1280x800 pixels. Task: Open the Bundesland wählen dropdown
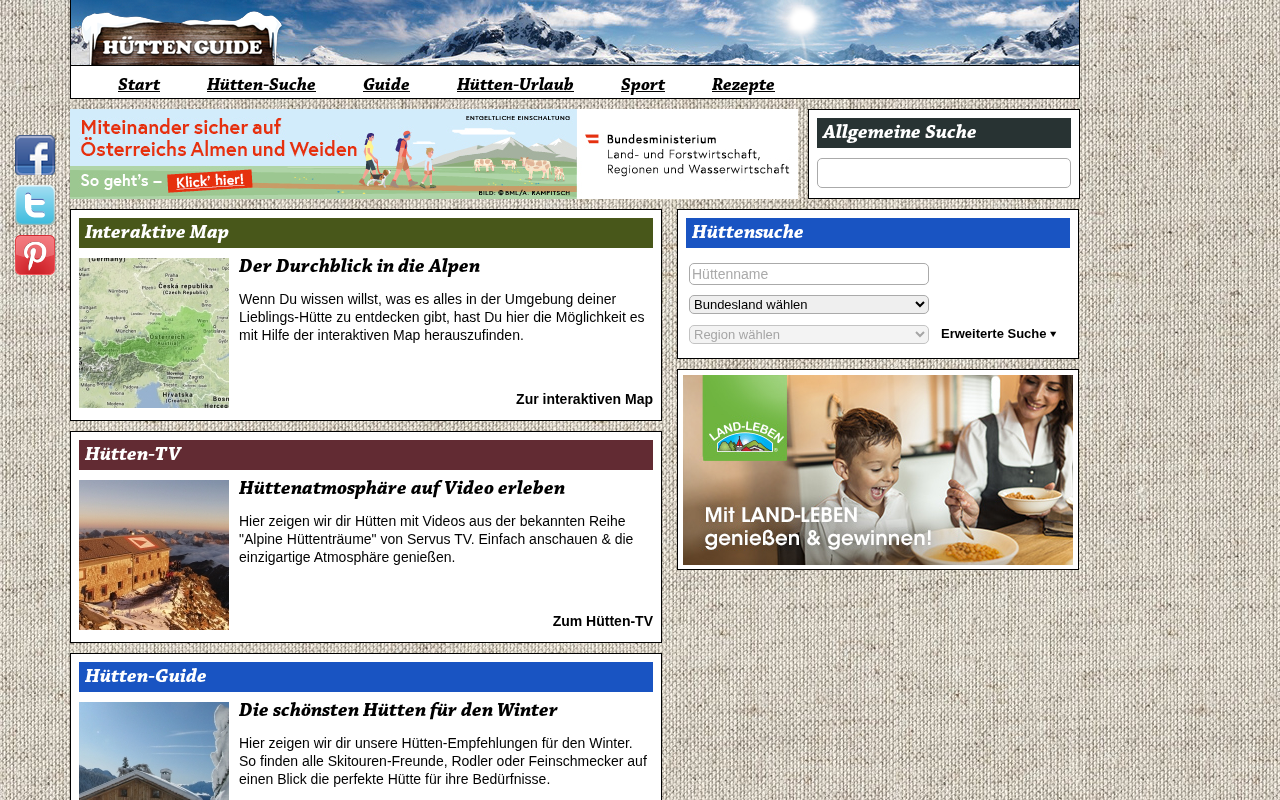[x=809, y=304]
